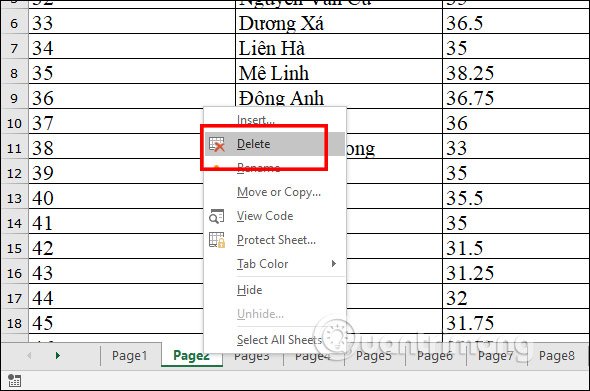
Task: Select row header 9
Action: tap(14, 98)
